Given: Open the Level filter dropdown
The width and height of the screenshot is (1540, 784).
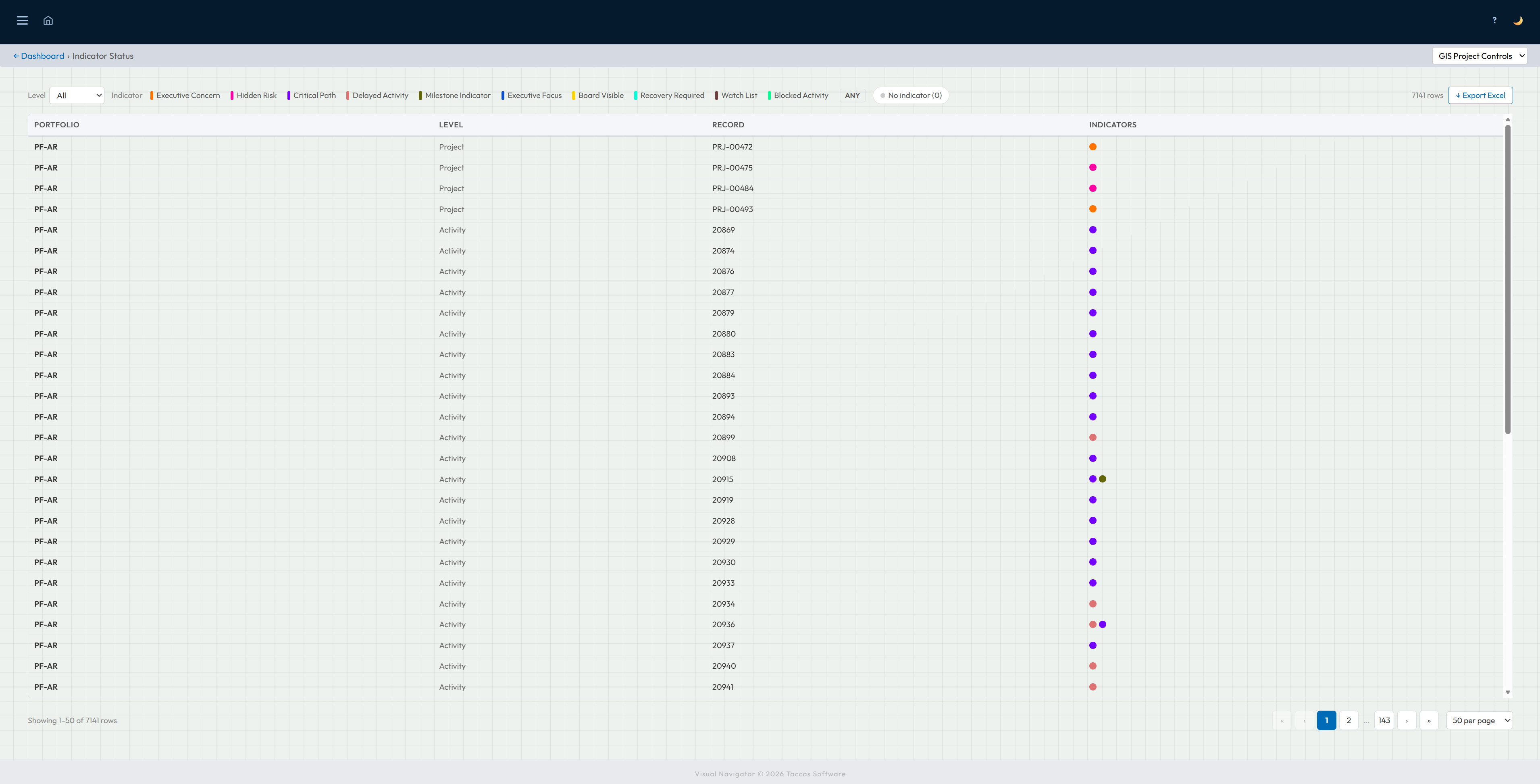Looking at the screenshot, I should (77, 96).
